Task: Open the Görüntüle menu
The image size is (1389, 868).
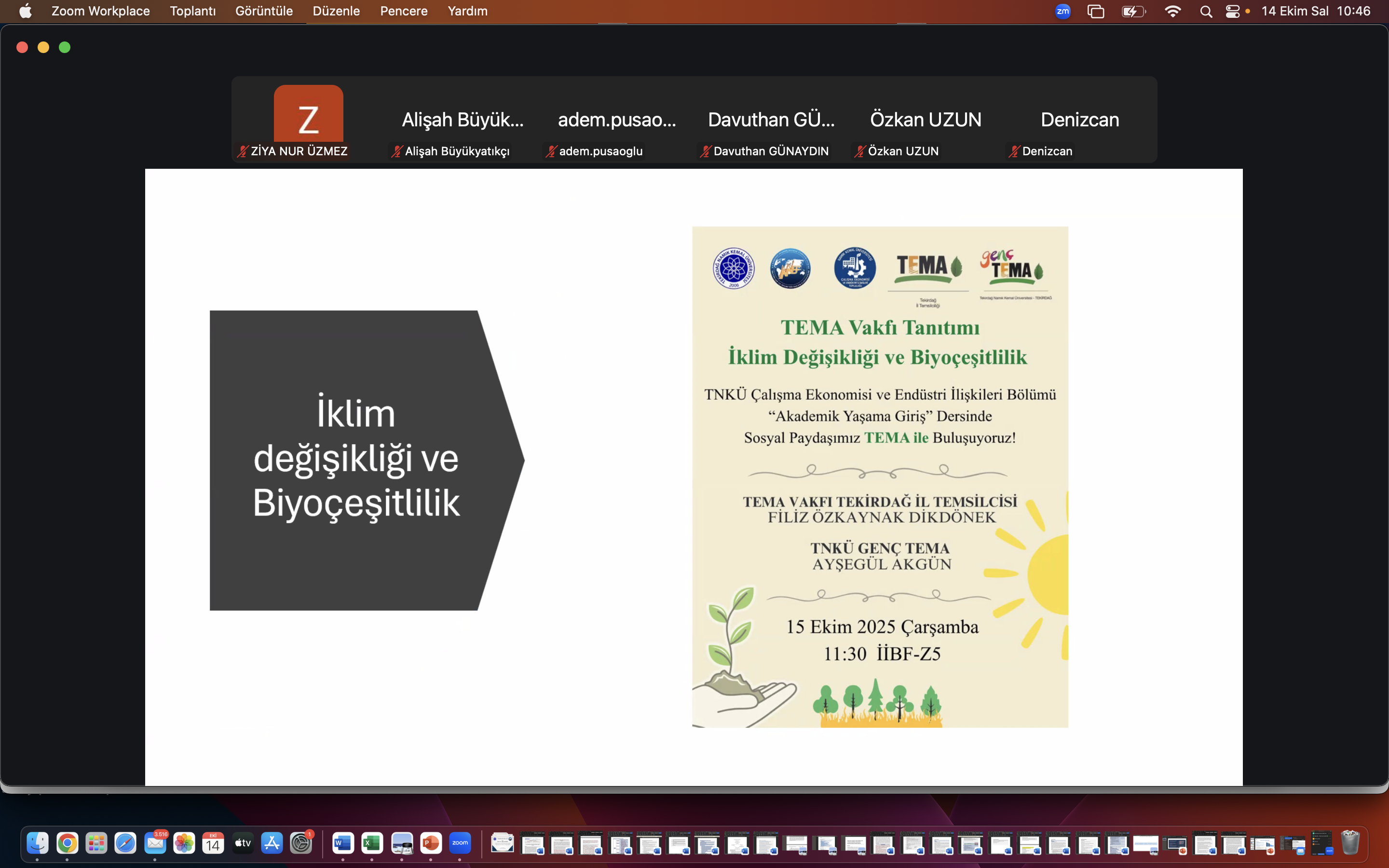Action: tap(263, 11)
